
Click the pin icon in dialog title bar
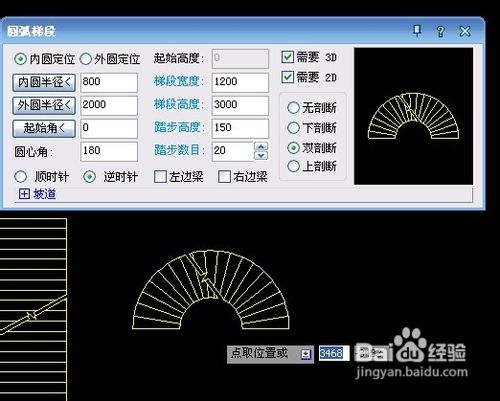pyautogui.click(x=417, y=31)
